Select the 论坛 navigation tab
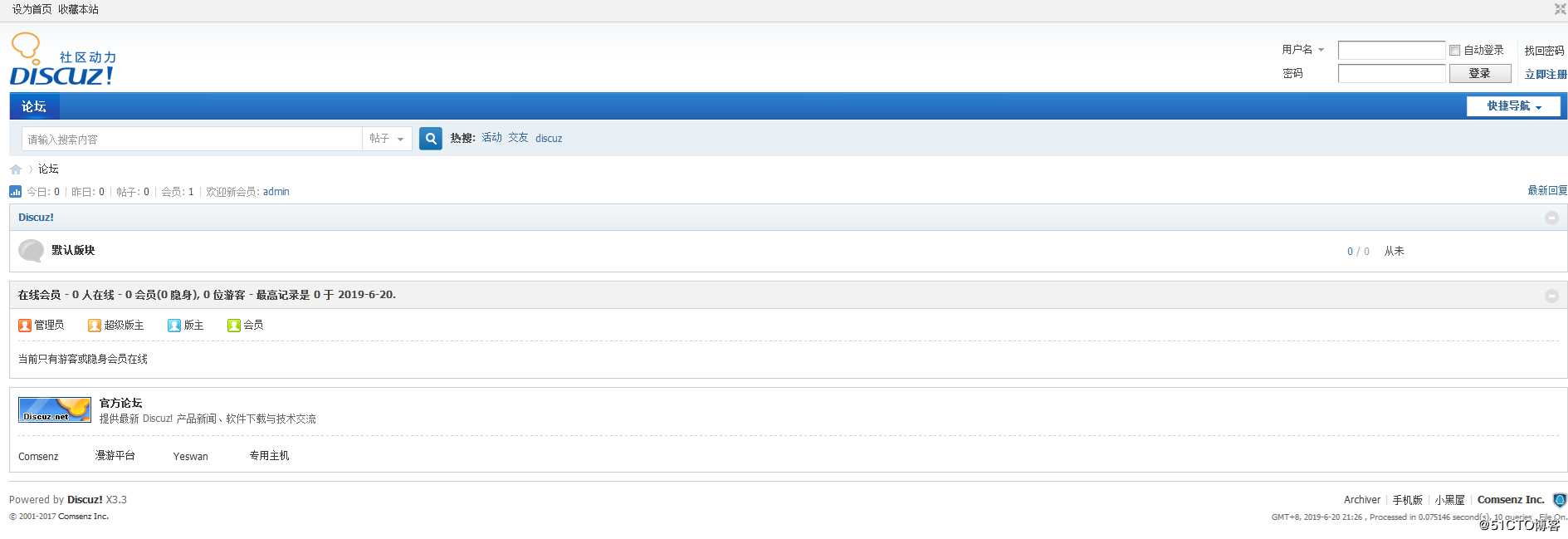The width and height of the screenshot is (1568, 539). (x=34, y=106)
